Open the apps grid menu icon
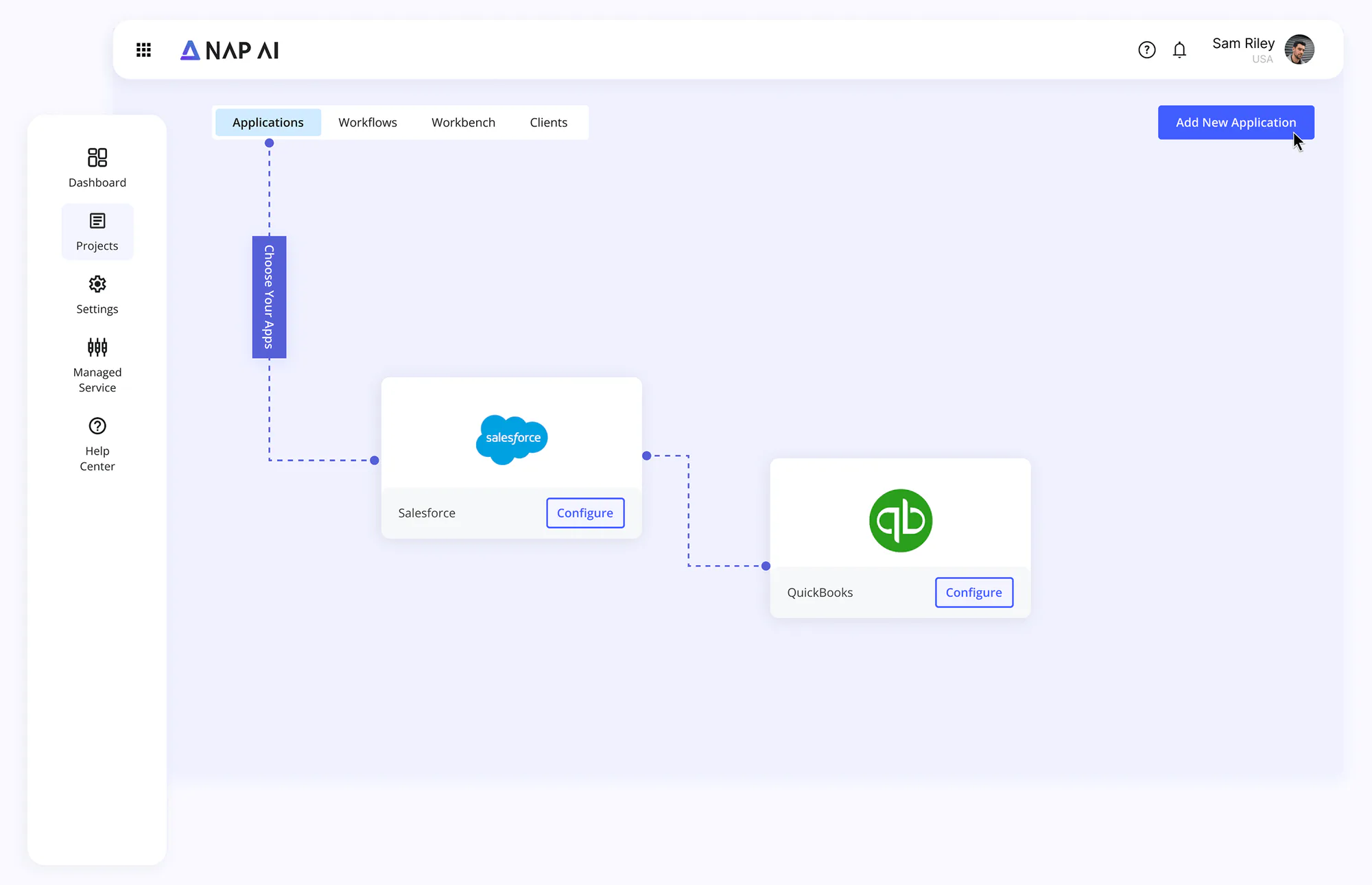Image resolution: width=1372 pixels, height=885 pixels. pos(143,50)
